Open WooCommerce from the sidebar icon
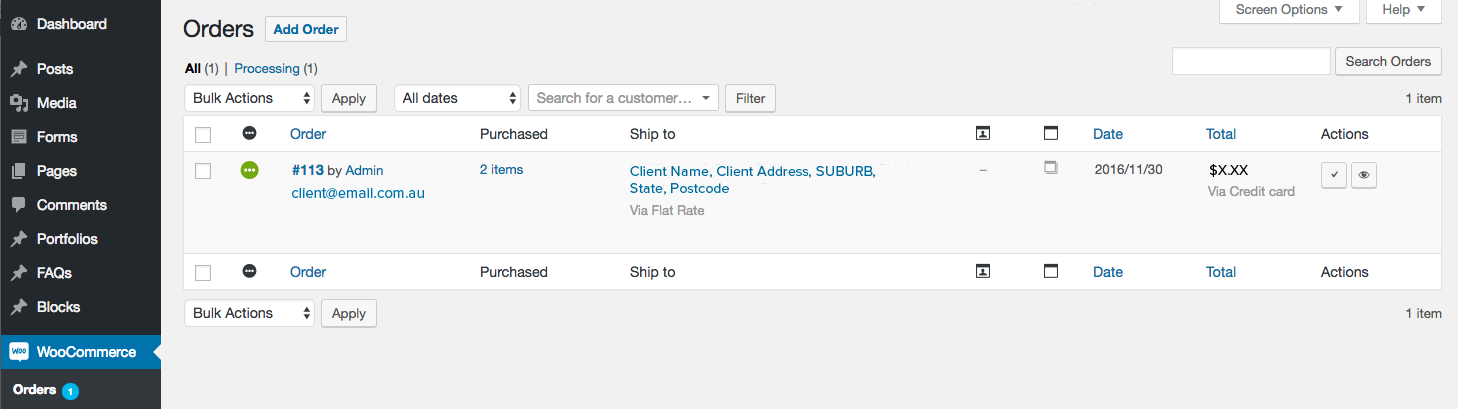This screenshot has height=409, width=1458. pos(19,352)
